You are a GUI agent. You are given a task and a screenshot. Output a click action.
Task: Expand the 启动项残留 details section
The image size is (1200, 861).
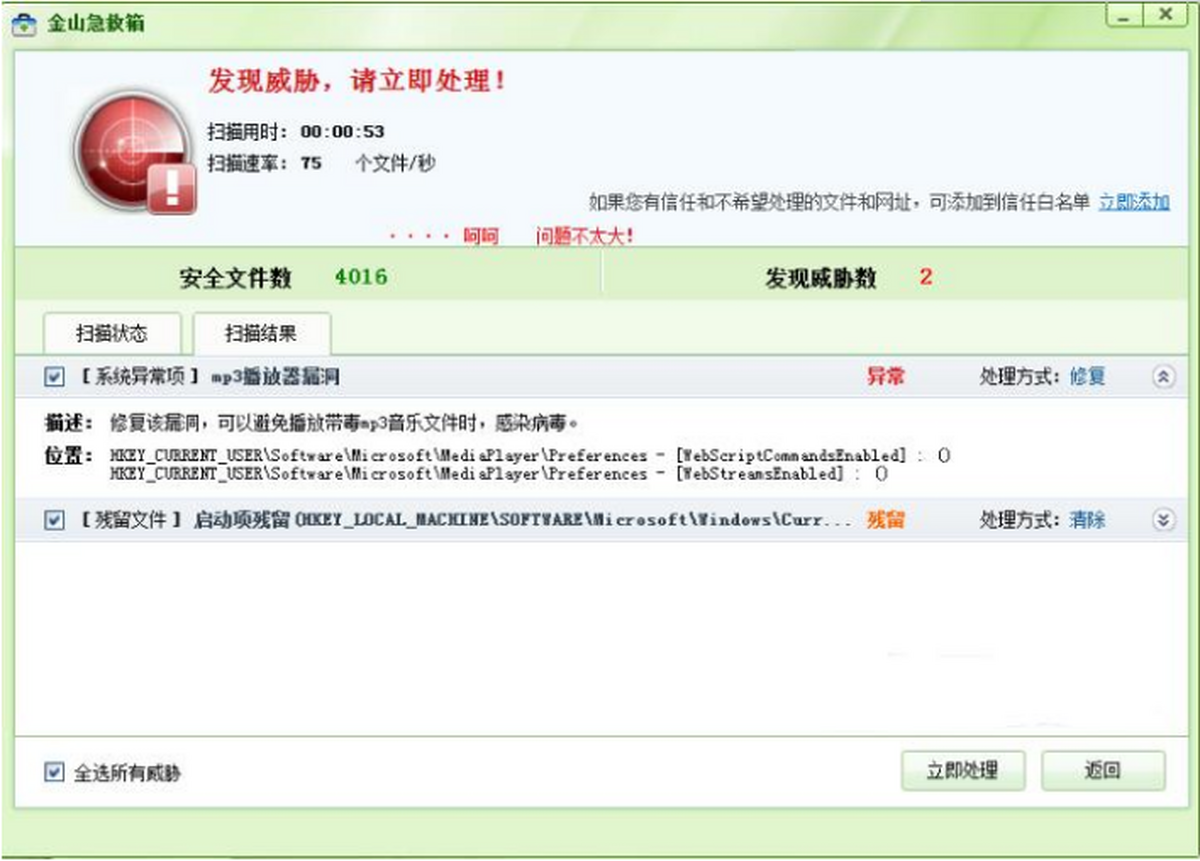pyautogui.click(x=1162, y=520)
